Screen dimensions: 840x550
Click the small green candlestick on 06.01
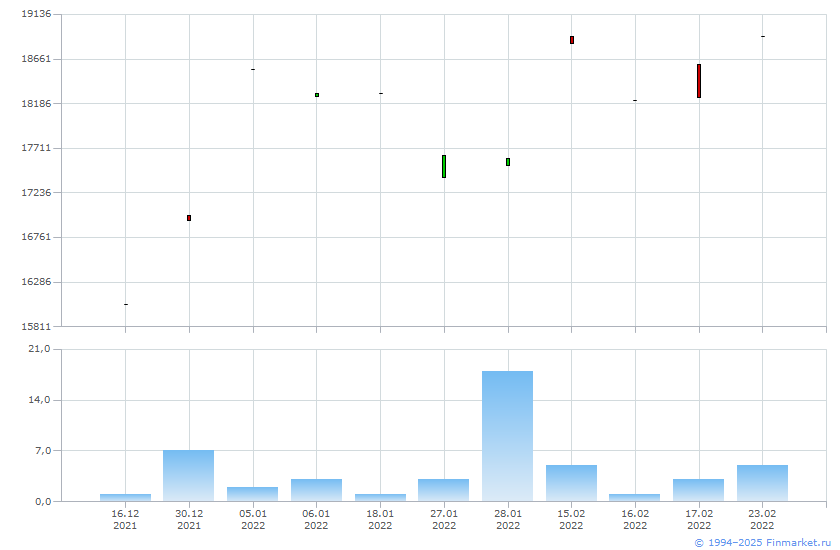tap(317, 95)
